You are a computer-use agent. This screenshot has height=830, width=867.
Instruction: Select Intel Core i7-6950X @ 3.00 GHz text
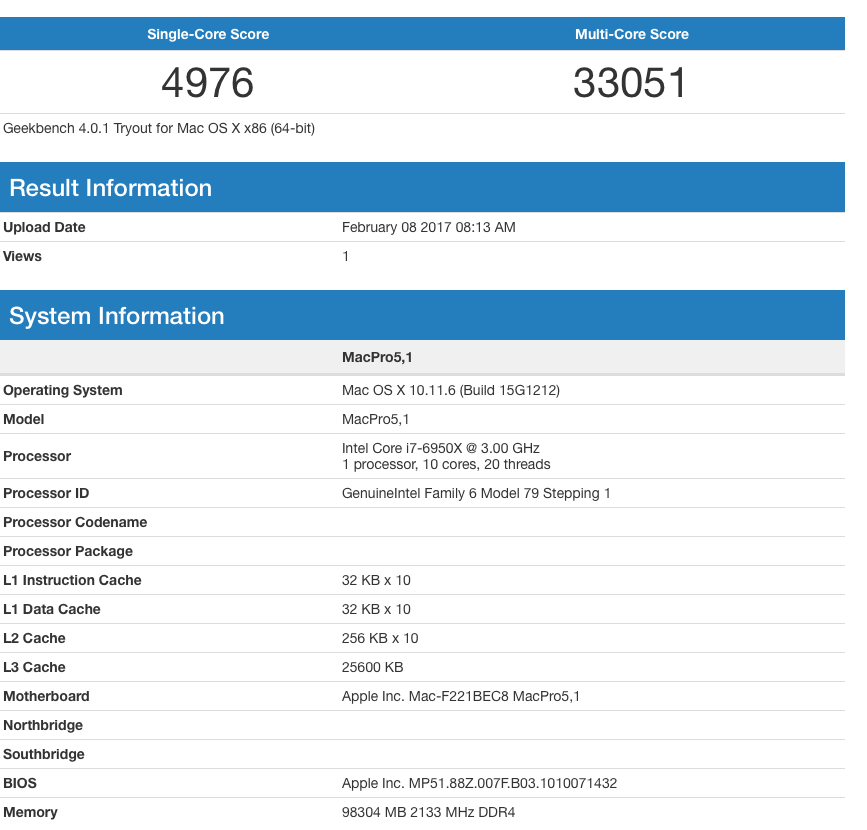(441, 448)
